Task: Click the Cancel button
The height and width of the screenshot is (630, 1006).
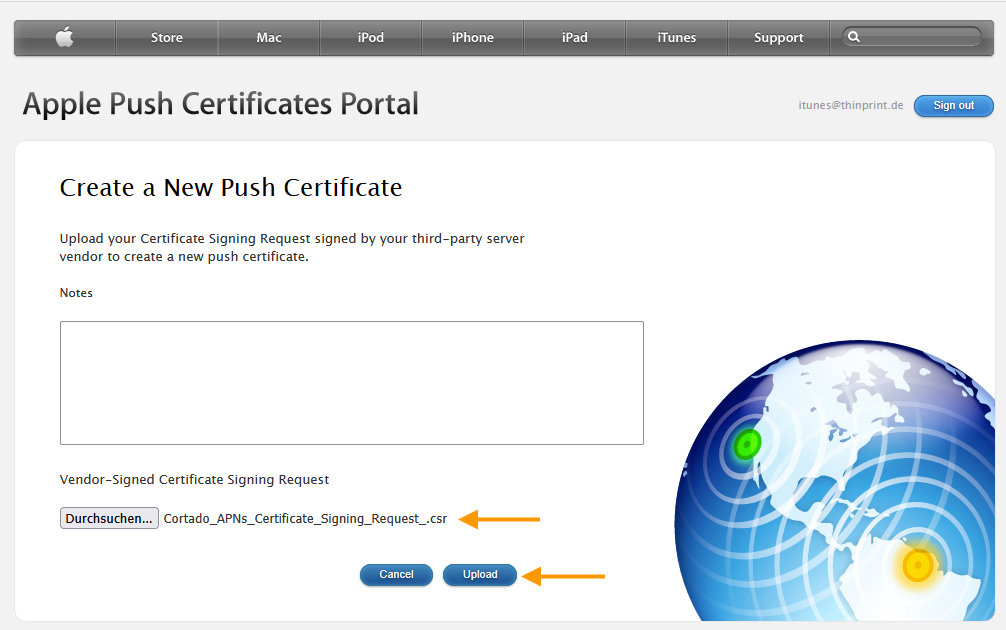Action: (396, 574)
